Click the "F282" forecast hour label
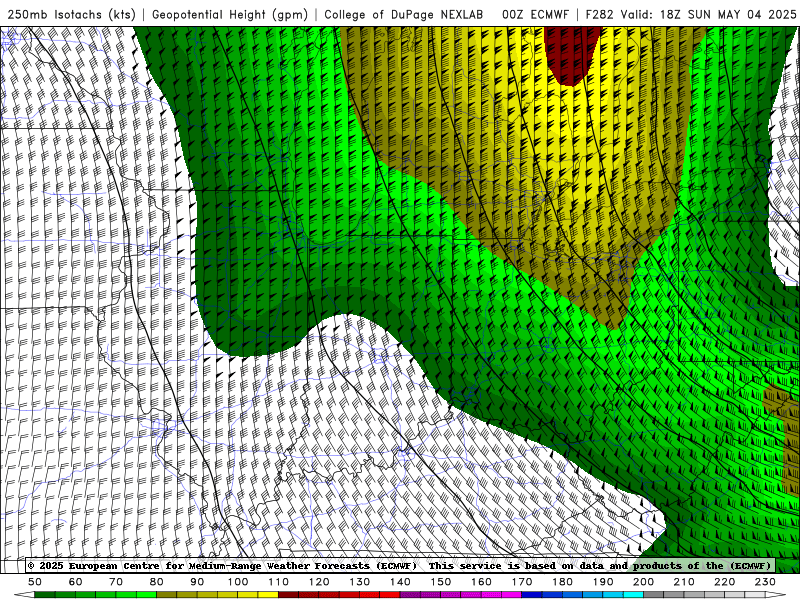The height and width of the screenshot is (600, 800). [x=599, y=14]
